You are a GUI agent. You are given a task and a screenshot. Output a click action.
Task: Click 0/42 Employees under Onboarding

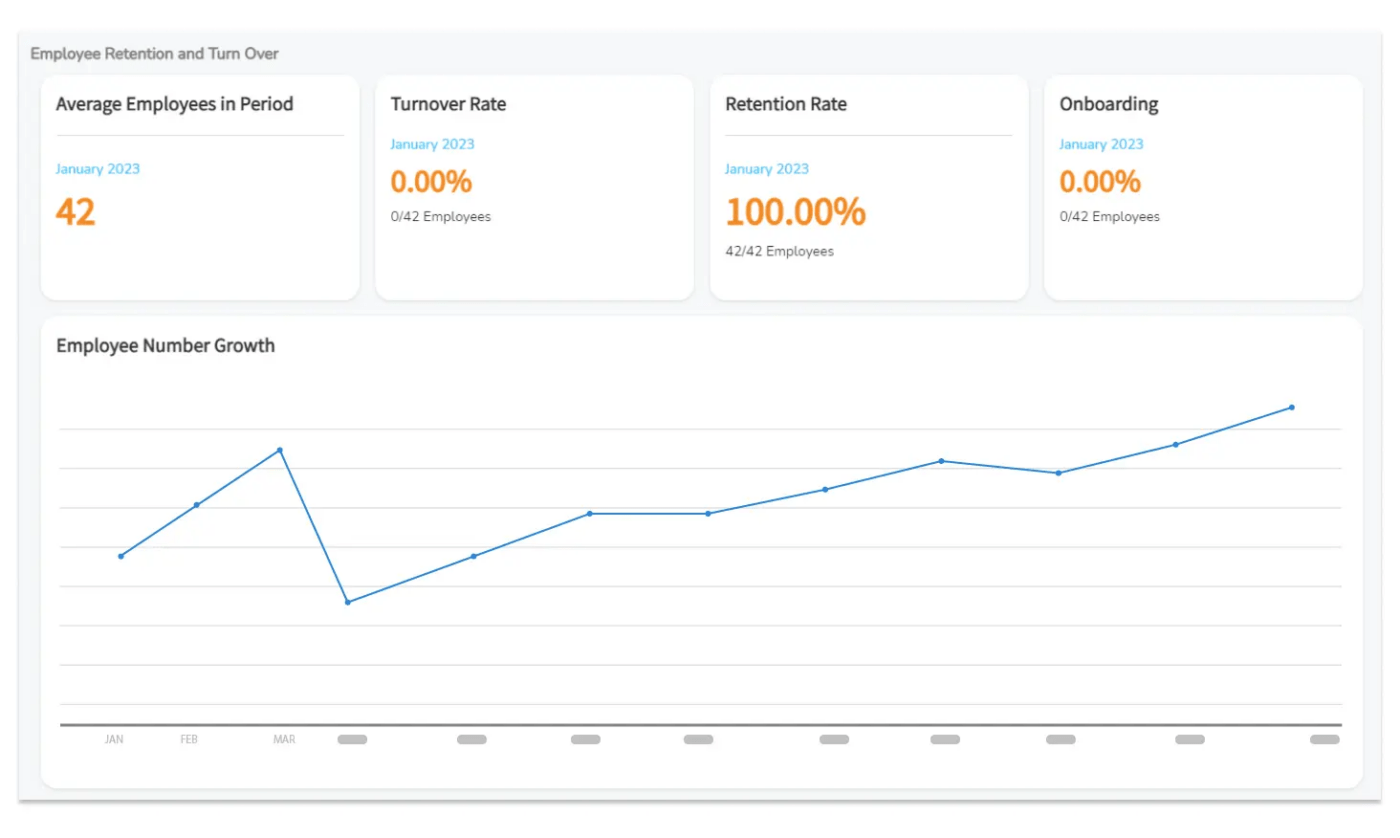pos(1110,217)
